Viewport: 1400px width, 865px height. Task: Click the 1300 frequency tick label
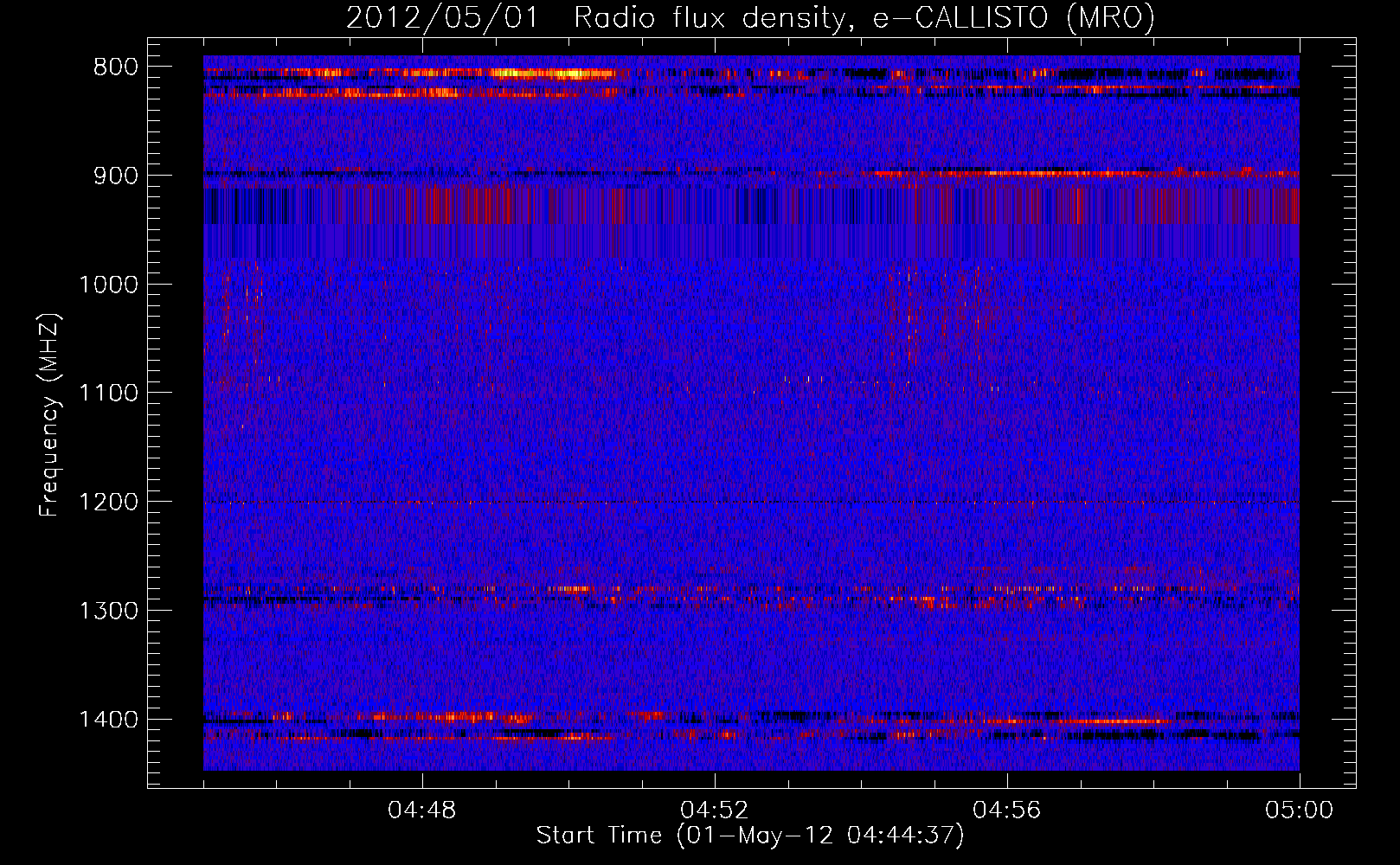coord(108,612)
